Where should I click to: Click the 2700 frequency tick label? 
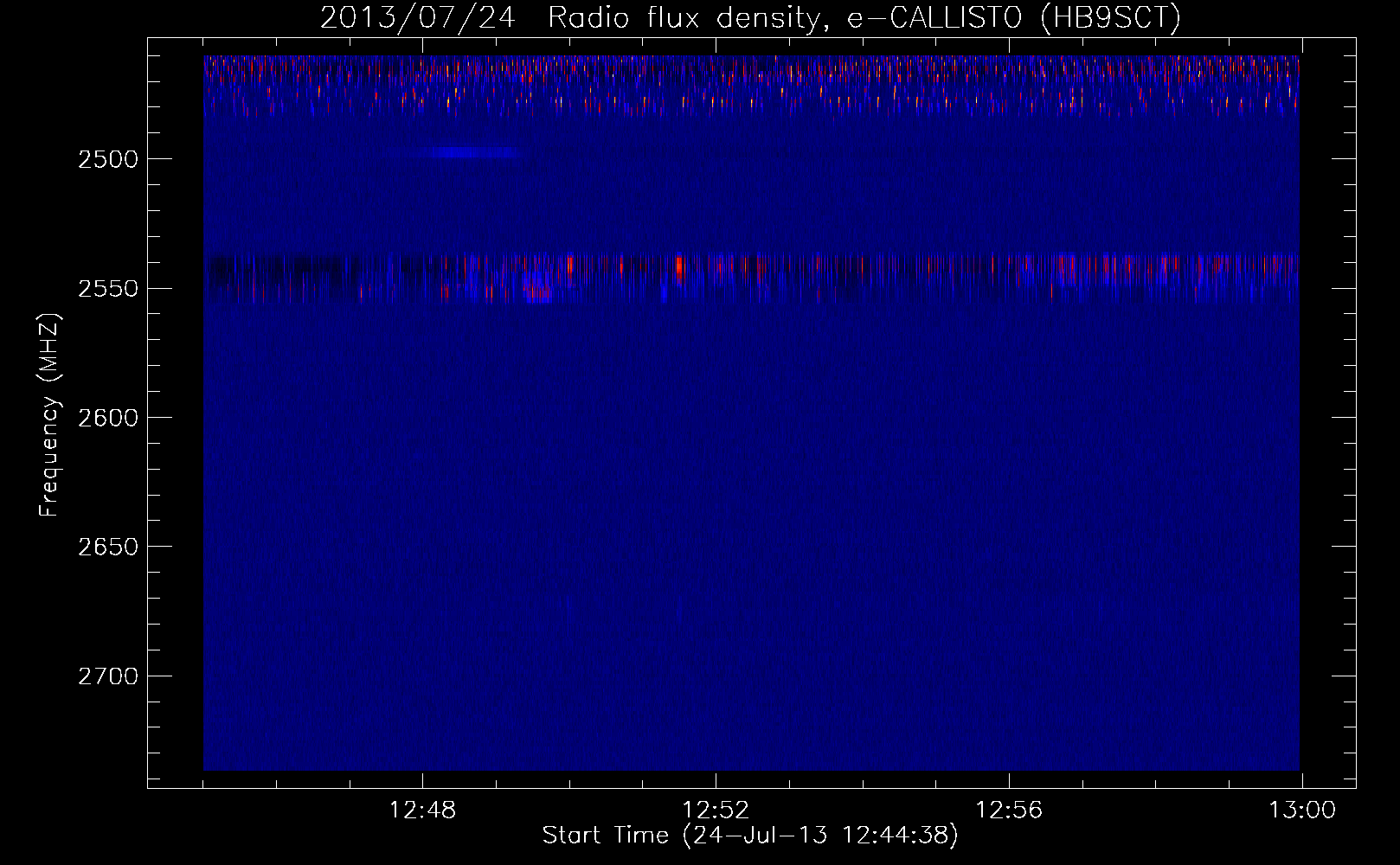(107, 676)
